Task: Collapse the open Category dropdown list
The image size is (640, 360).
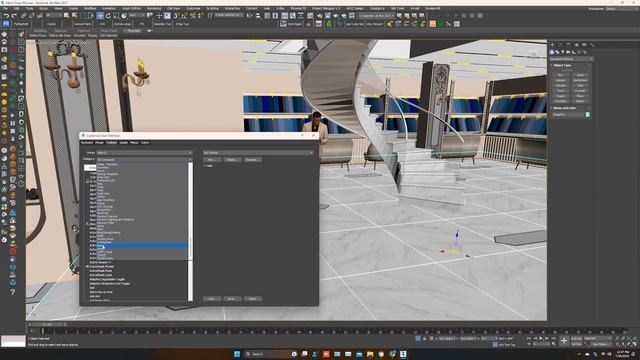Action: click(144, 160)
